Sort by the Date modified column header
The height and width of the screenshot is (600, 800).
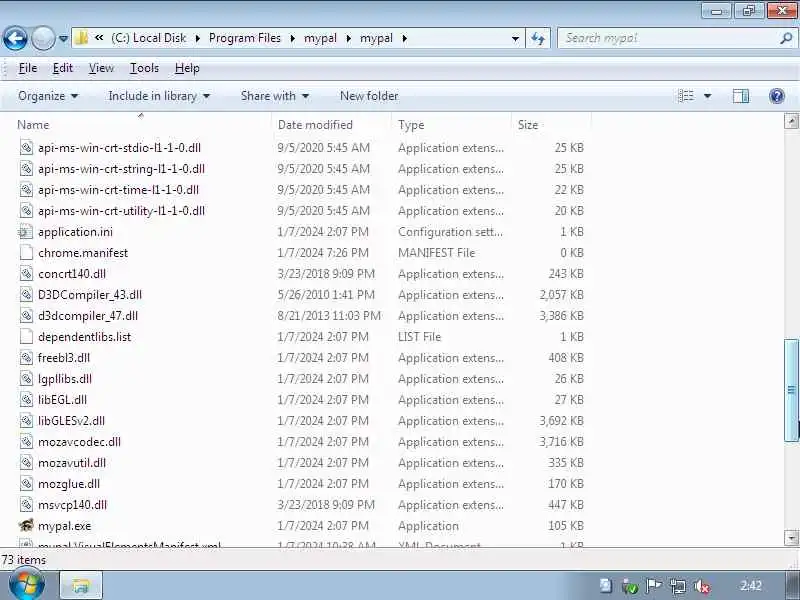point(315,125)
